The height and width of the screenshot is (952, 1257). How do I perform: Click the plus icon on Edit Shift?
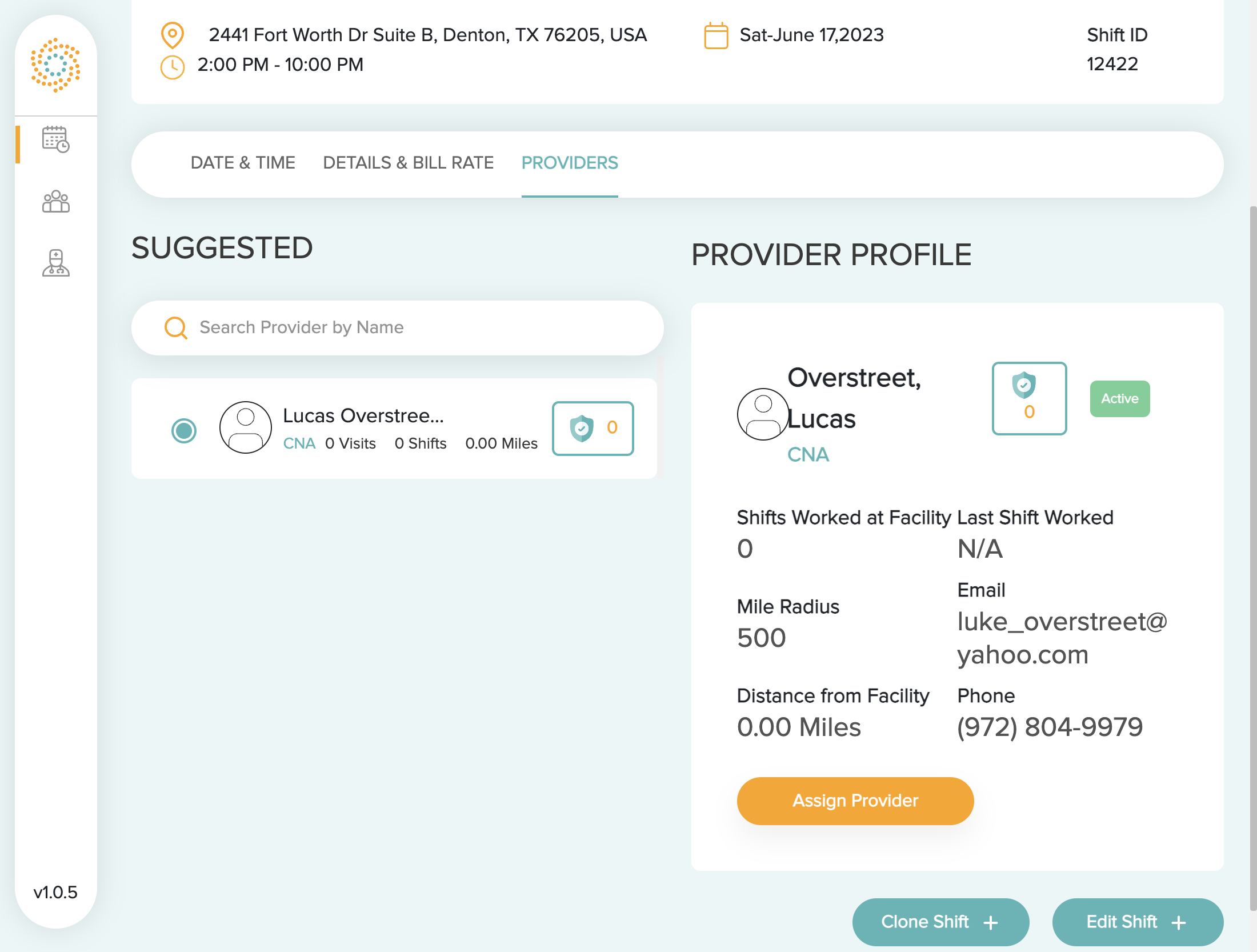1179,922
